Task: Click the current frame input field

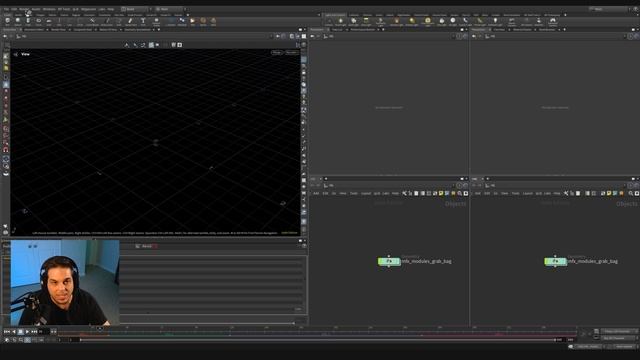Action: (44, 331)
